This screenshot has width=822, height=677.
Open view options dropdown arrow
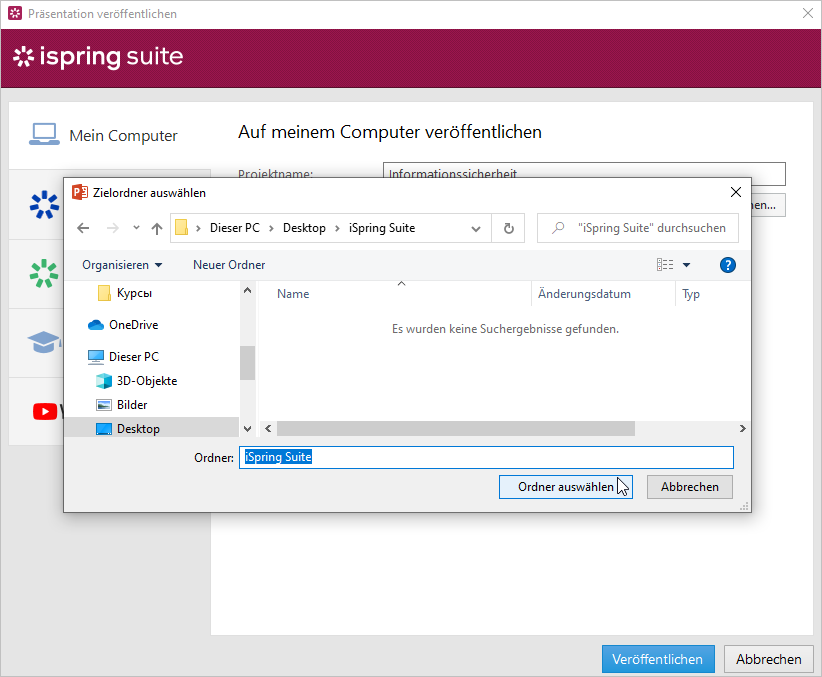pyautogui.click(x=686, y=265)
